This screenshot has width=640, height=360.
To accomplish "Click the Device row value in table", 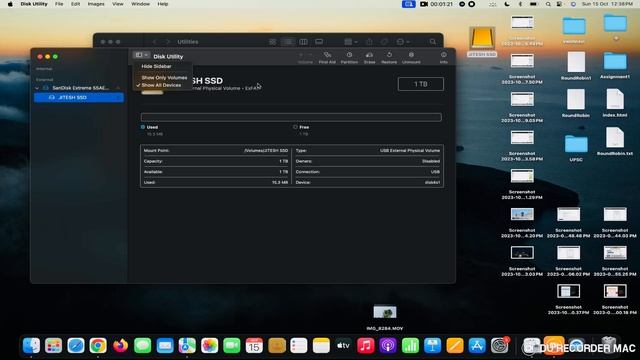I will pyautogui.click(x=432, y=182).
